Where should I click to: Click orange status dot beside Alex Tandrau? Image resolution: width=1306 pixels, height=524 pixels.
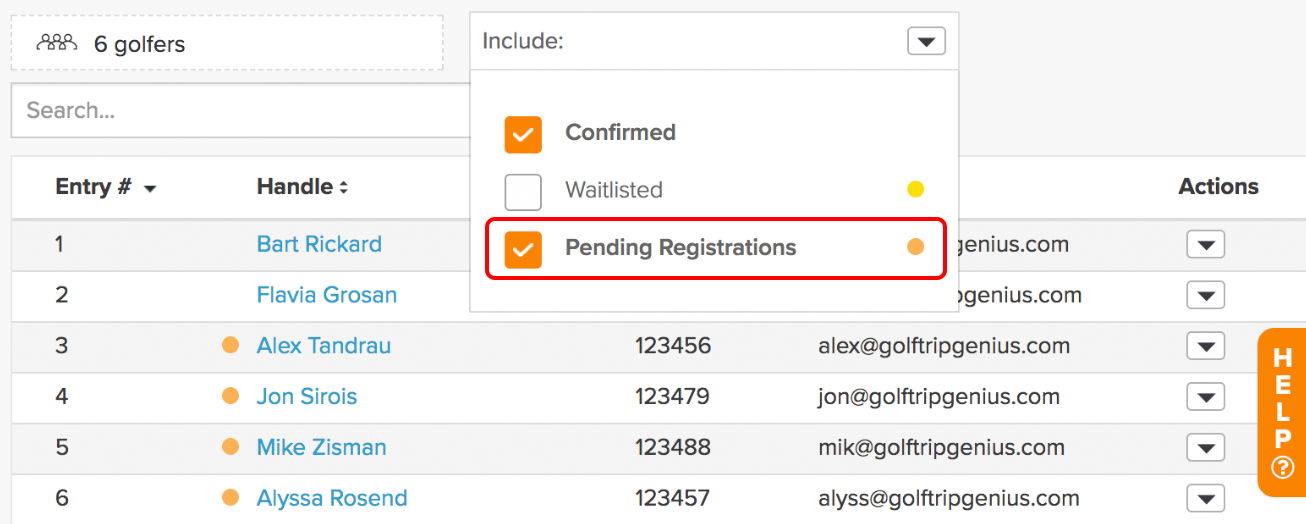[230, 345]
